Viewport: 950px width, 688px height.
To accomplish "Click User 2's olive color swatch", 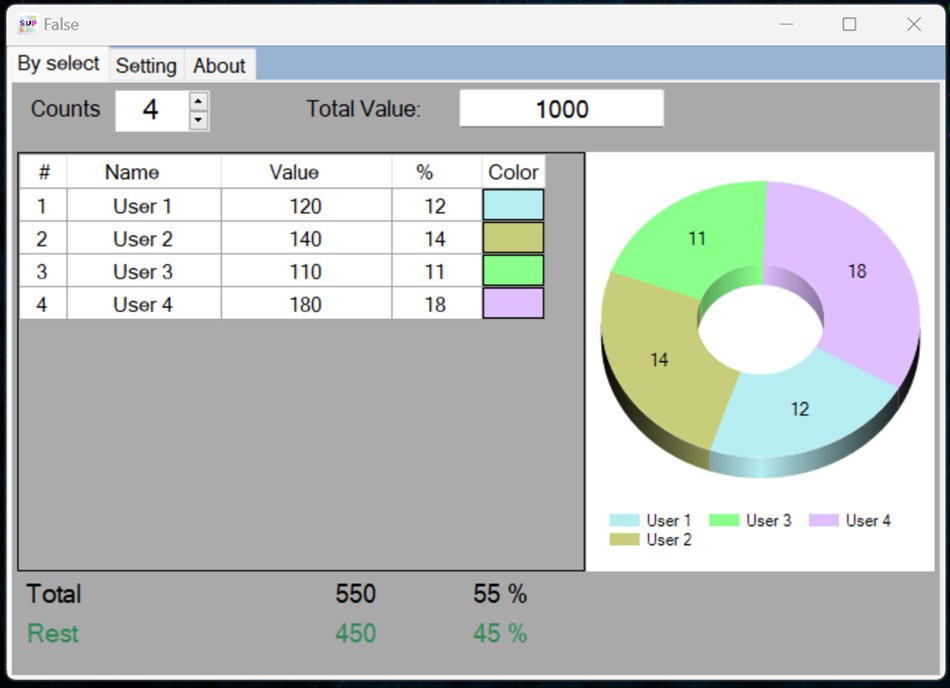I will (x=512, y=238).
